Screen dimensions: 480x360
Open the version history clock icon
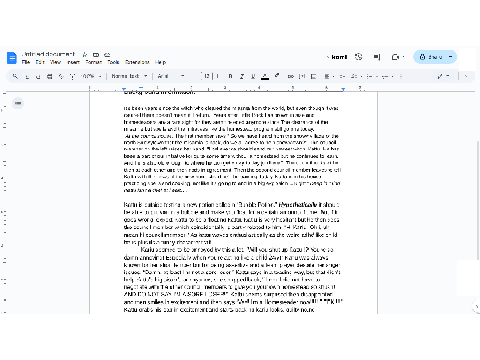tap(359, 57)
